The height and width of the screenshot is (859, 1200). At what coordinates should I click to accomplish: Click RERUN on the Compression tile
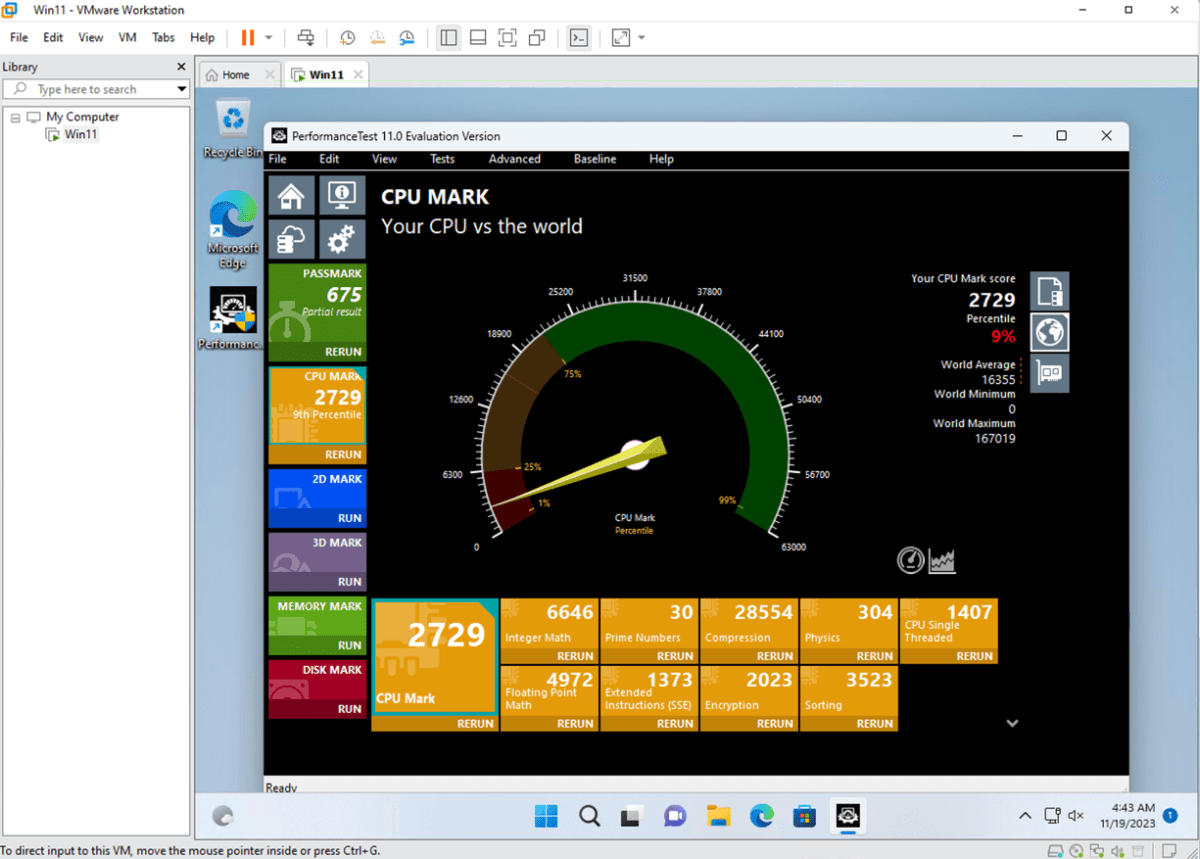775,656
